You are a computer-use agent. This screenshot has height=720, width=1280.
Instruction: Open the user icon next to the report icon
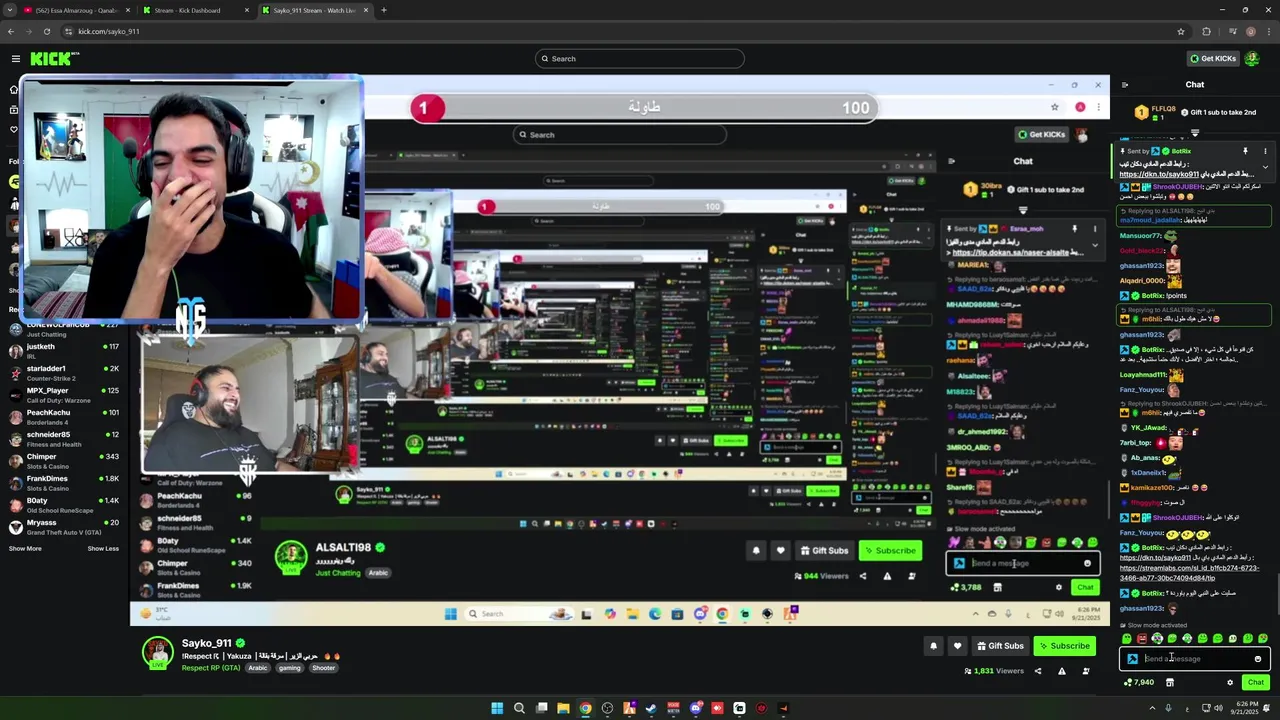(1086, 671)
